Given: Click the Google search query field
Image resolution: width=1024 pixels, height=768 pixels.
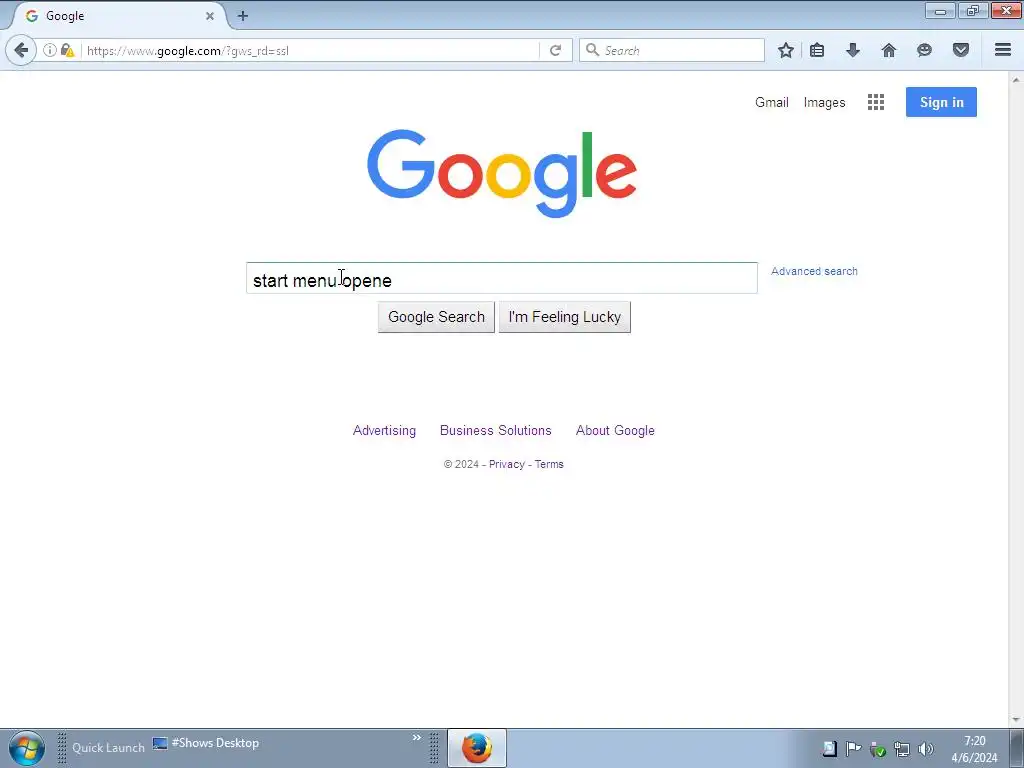Looking at the screenshot, I should pyautogui.click(x=502, y=278).
